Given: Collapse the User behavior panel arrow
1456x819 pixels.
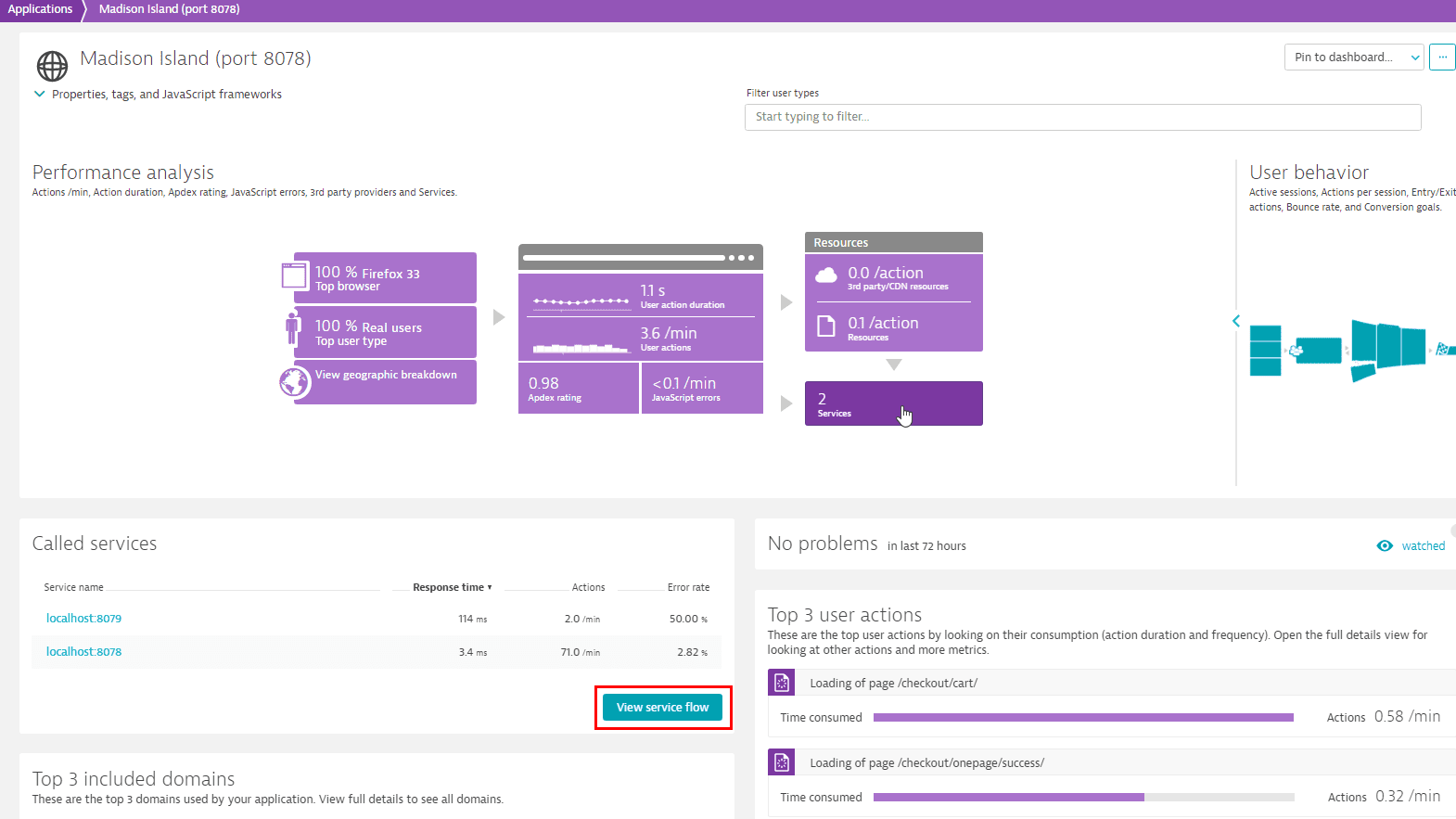Looking at the screenshot, I should pyautogui.click(x=1236, y=321).
